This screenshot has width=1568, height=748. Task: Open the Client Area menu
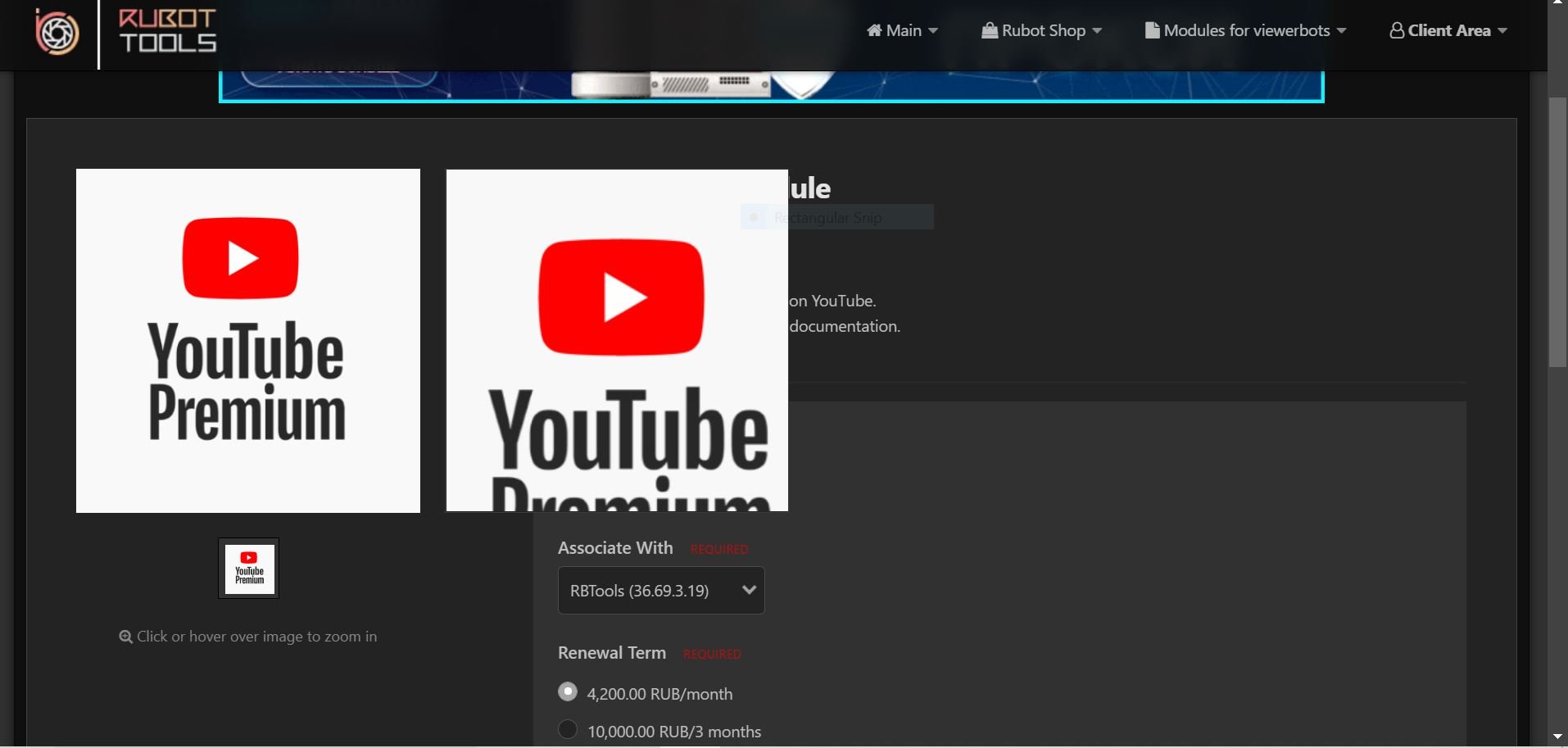pos(1448,30)
